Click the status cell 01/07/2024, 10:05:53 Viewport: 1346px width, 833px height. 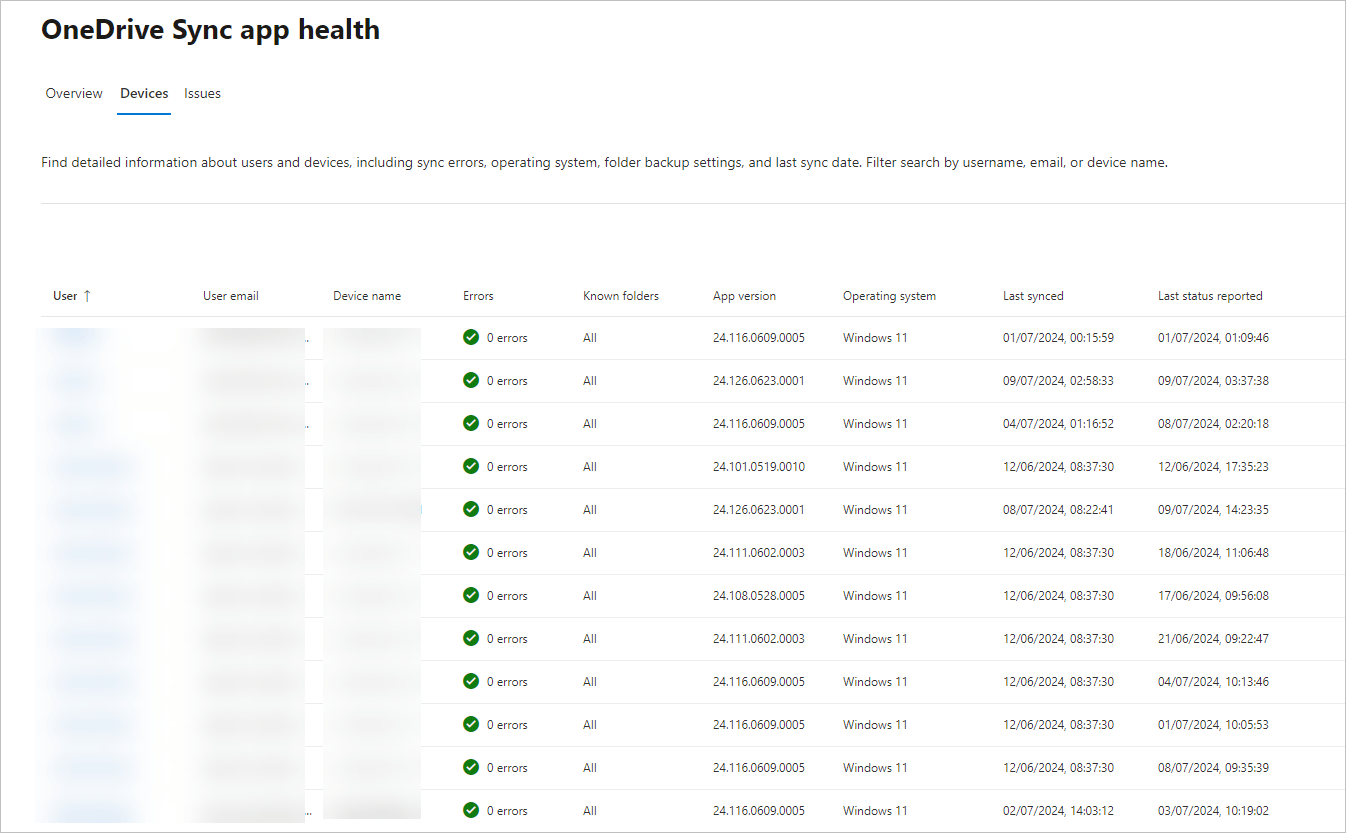pyautogui.click(x=1213, y=725)
